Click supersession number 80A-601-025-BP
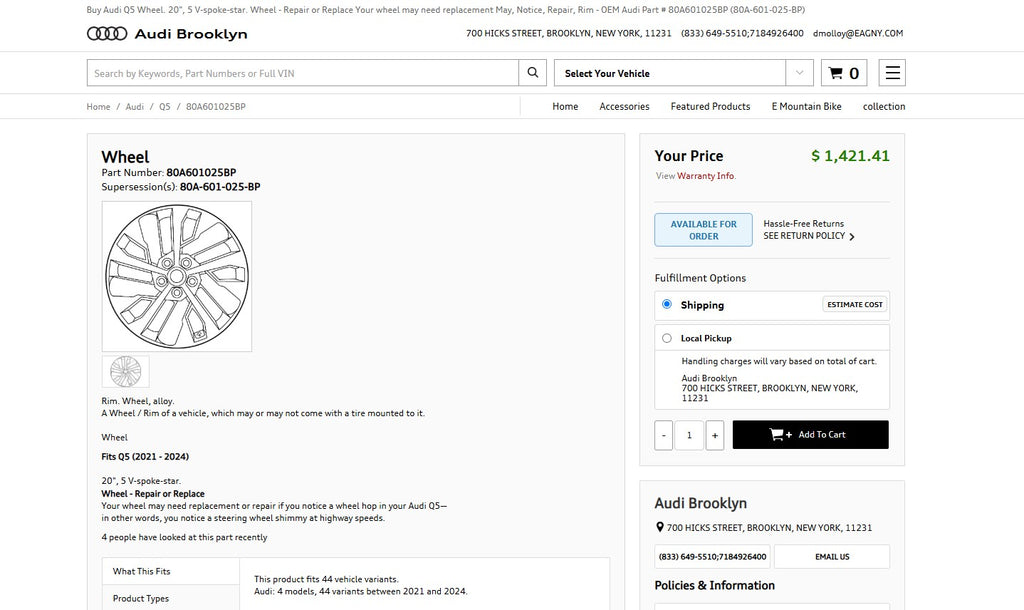Viewport: 1024px width, 610px height. click(x=220, y=187)
